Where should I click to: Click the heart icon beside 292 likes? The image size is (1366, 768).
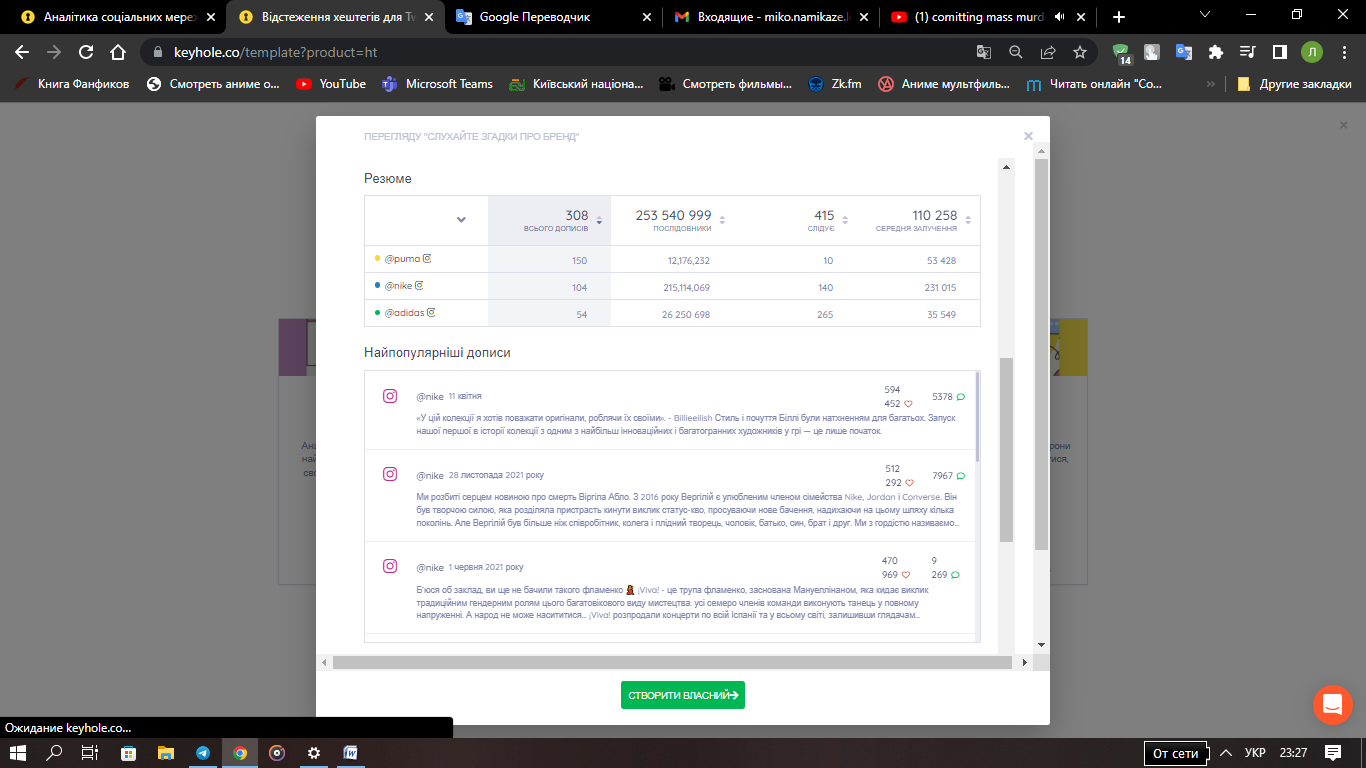click(x=909, y=483)
